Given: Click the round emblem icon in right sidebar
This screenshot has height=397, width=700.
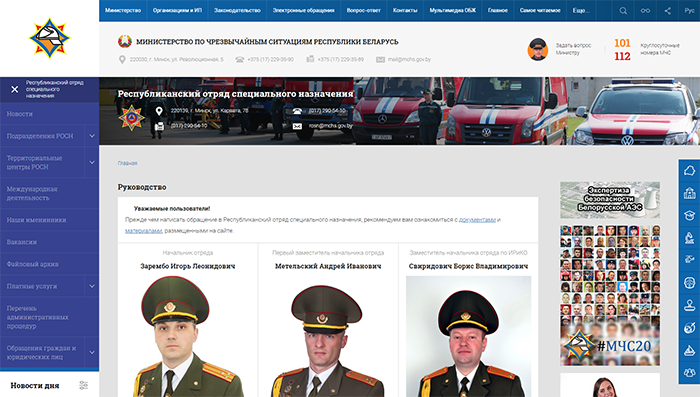Looking at the screenshot, I should [x=689, y=283].
